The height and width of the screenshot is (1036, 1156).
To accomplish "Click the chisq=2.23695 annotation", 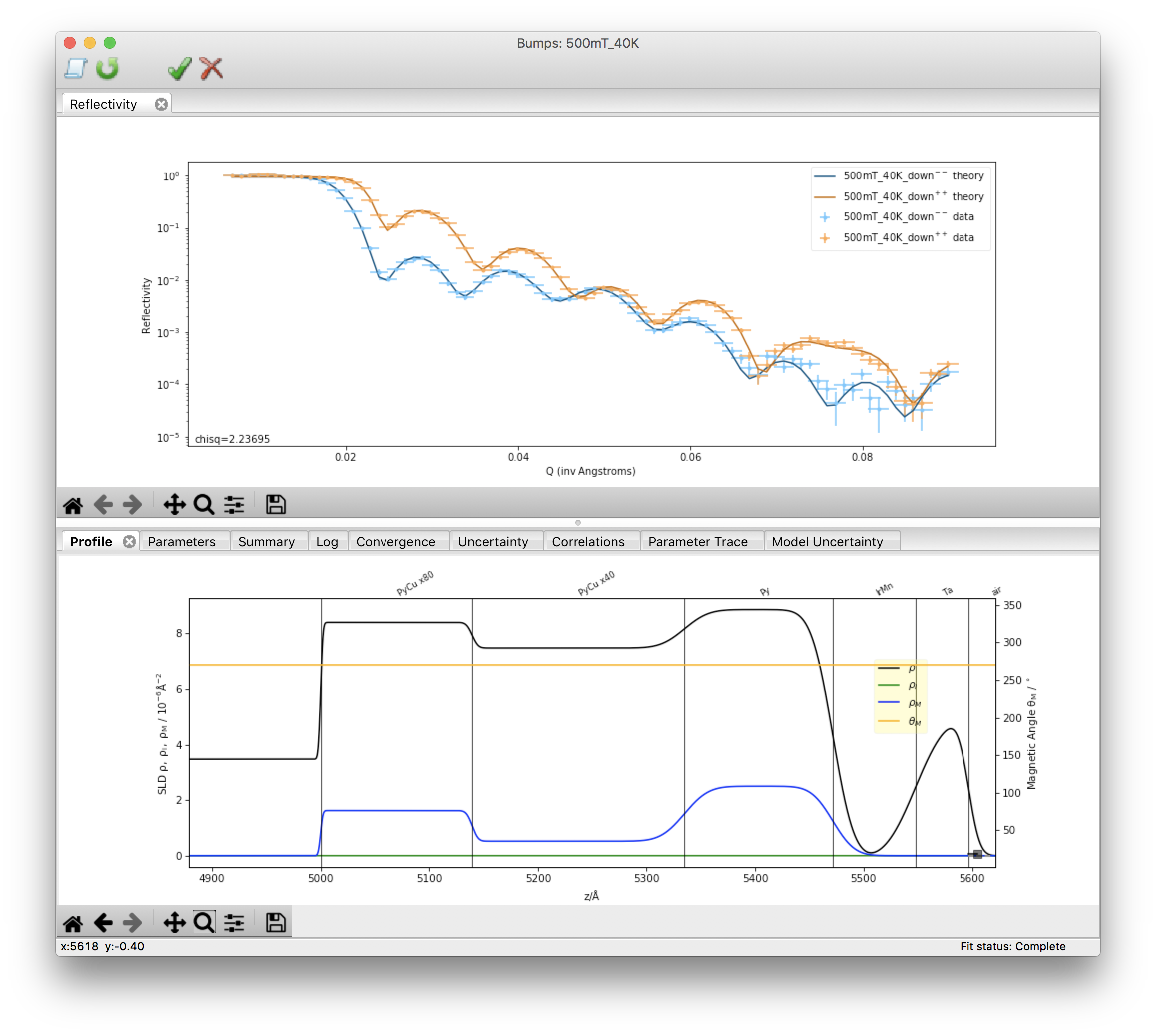I will [232, 439].
